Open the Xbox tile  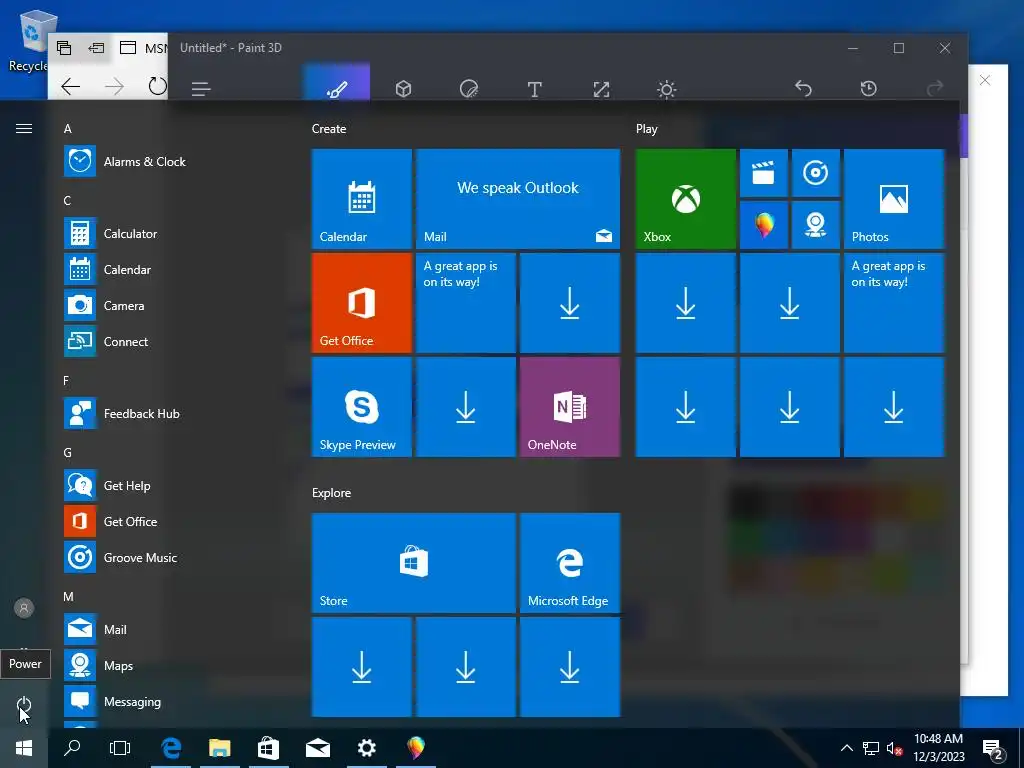[x=686, y=199]
